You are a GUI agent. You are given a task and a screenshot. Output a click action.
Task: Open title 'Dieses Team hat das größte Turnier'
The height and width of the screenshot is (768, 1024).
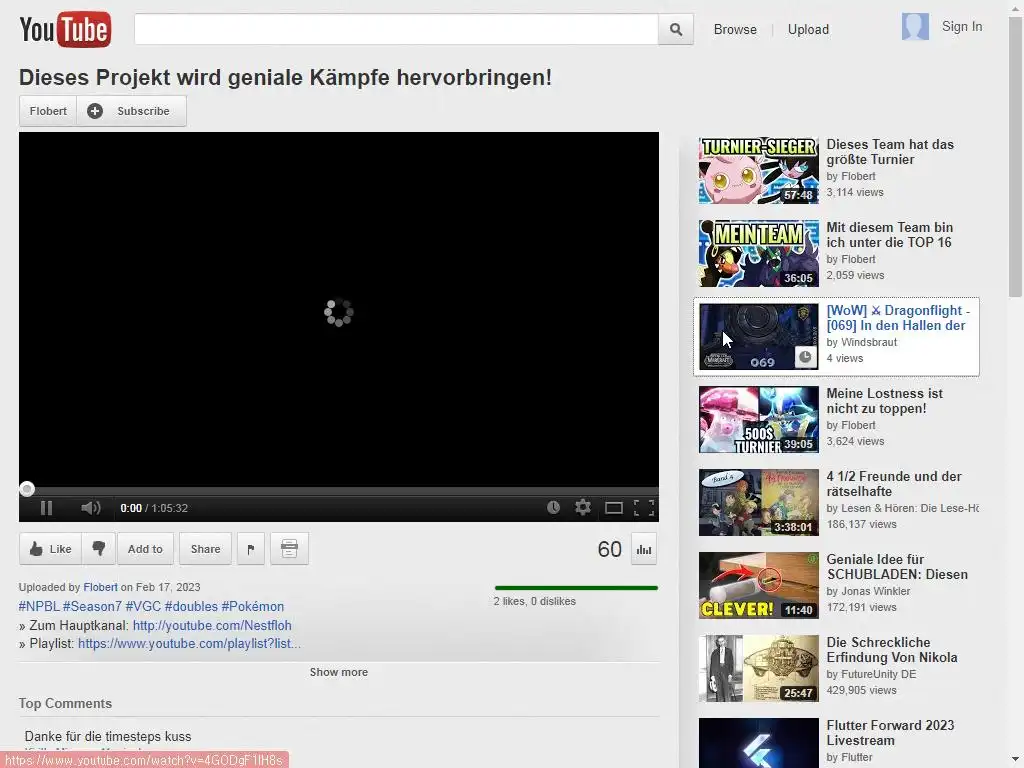coord(890,152)
